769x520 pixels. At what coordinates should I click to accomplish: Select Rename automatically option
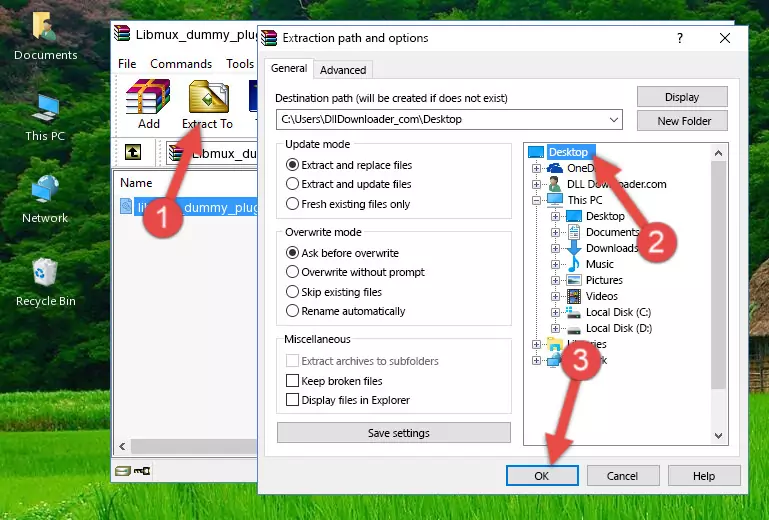coord(346,311)
